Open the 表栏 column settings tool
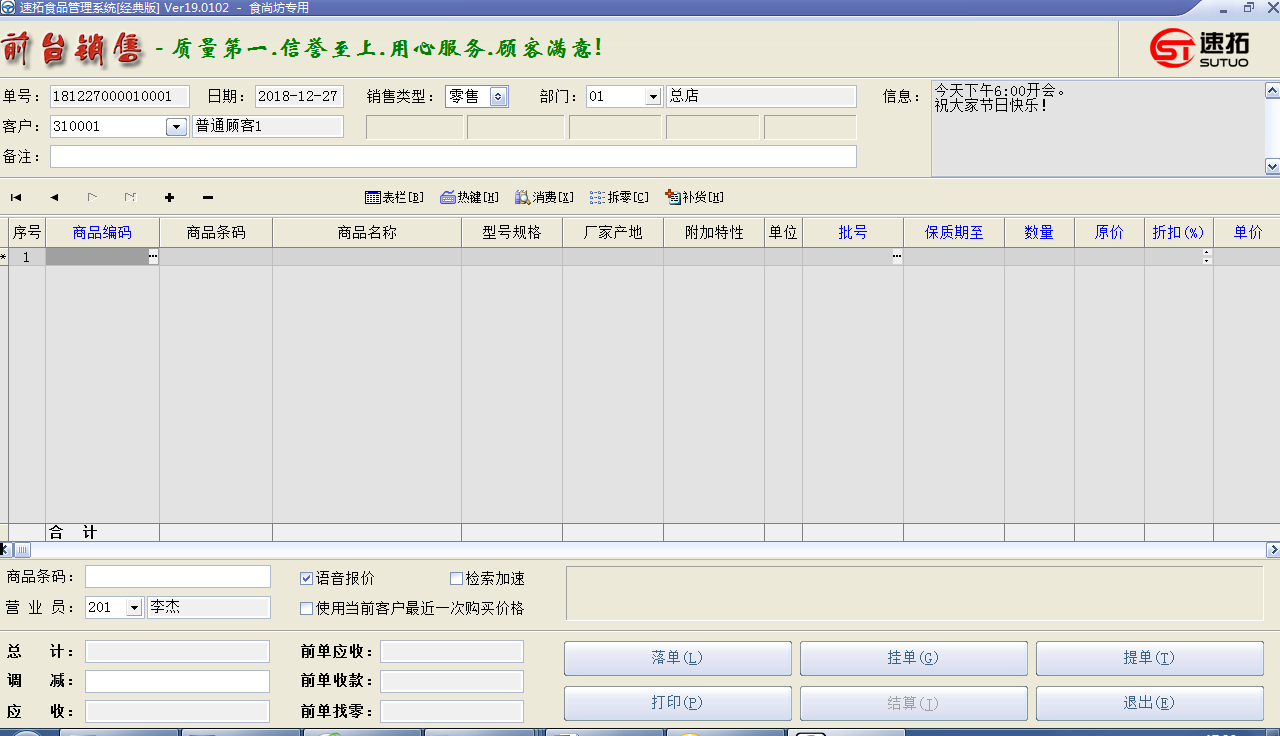1280x736 pixels. coord(394,197)
